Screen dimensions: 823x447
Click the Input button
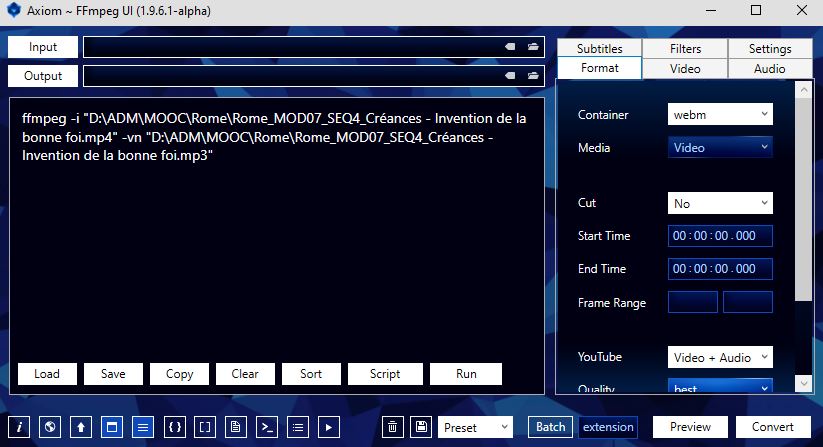tap(43, 47)
